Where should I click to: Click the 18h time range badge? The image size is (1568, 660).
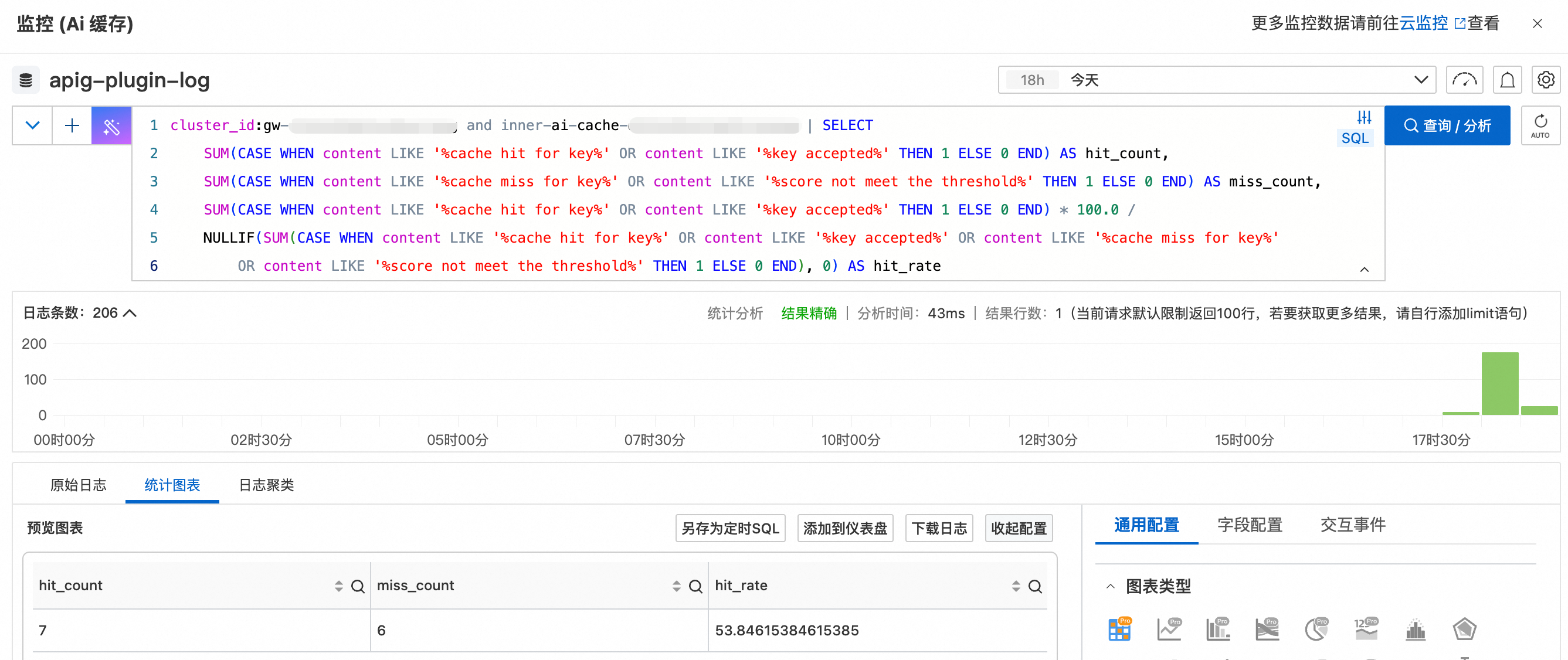click(x=1031, y=80)
